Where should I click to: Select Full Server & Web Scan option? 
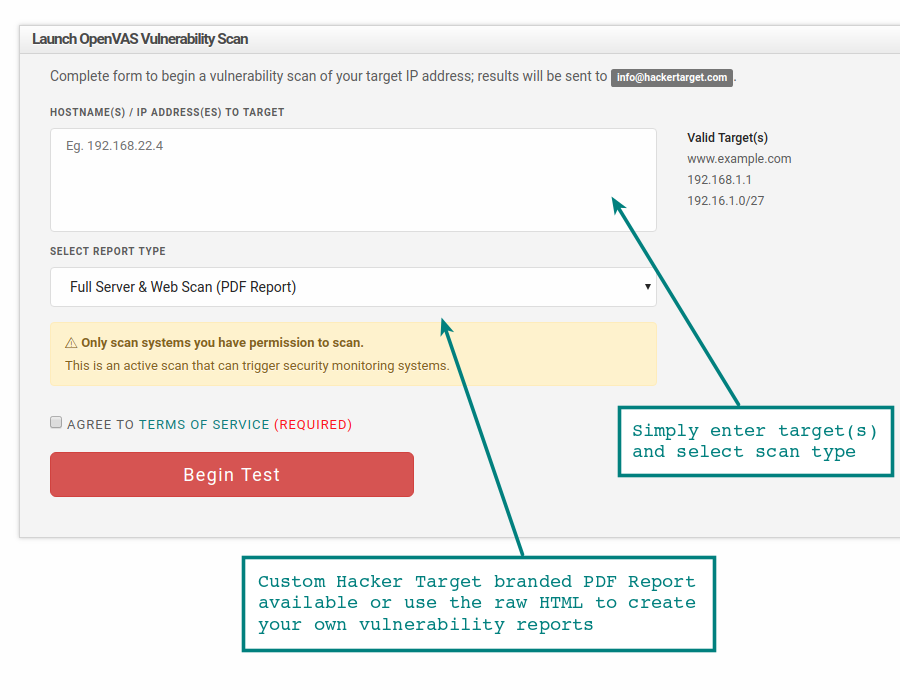point(183,287)
